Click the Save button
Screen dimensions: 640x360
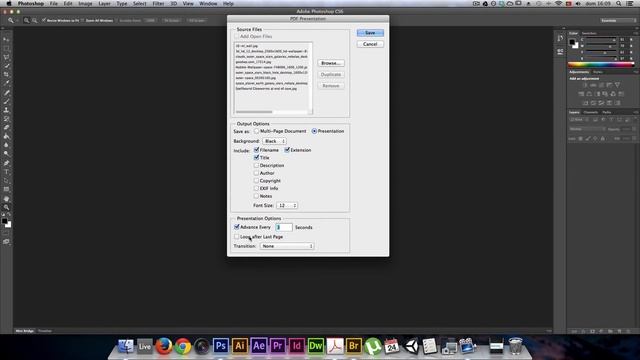[x=370, y=33]
